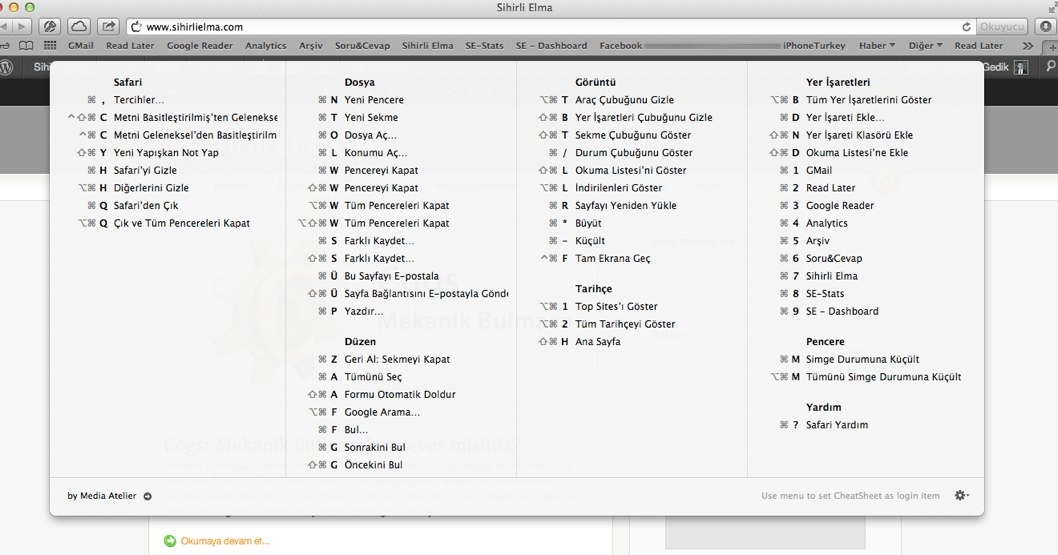Click the iCloud Tabs toolbar icon
Viewport: 1058px width, 555px height.
coord(79,27)
